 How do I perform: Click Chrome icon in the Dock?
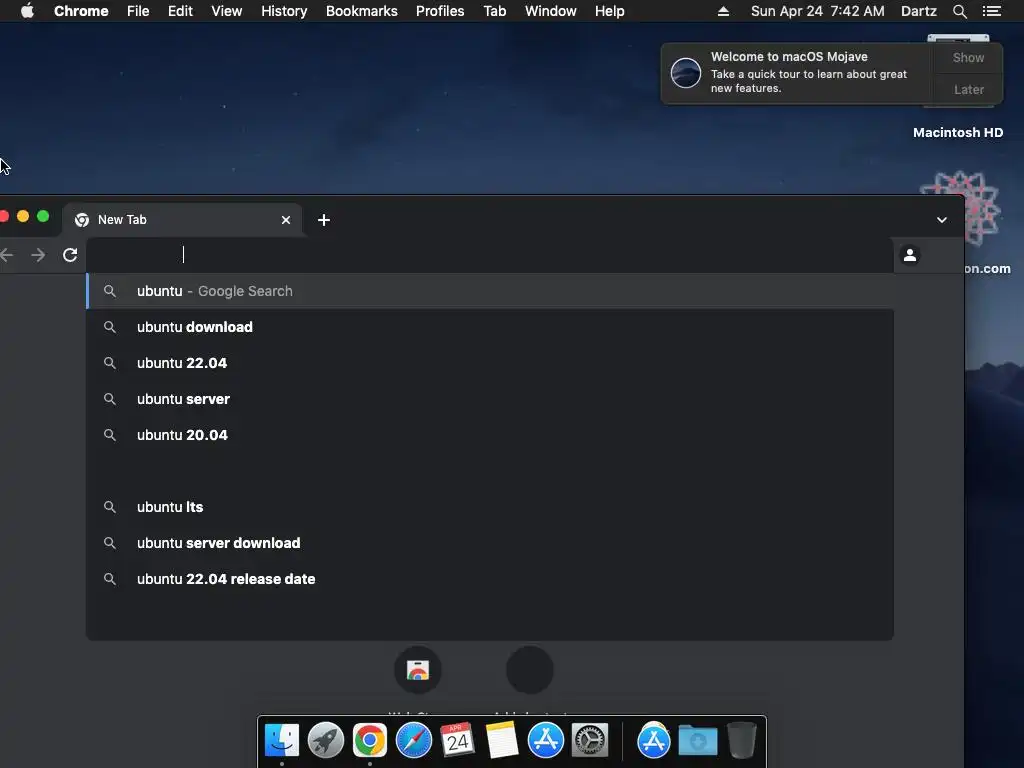click(370, 741)
